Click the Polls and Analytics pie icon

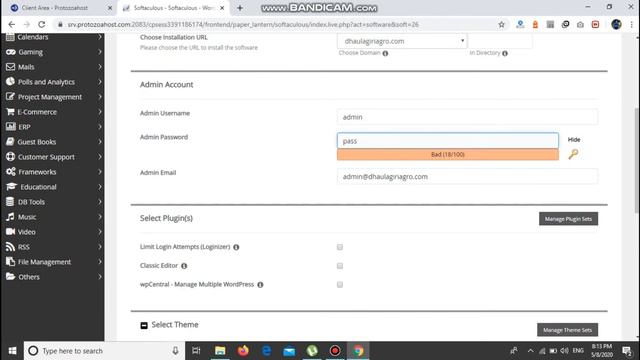11,82
